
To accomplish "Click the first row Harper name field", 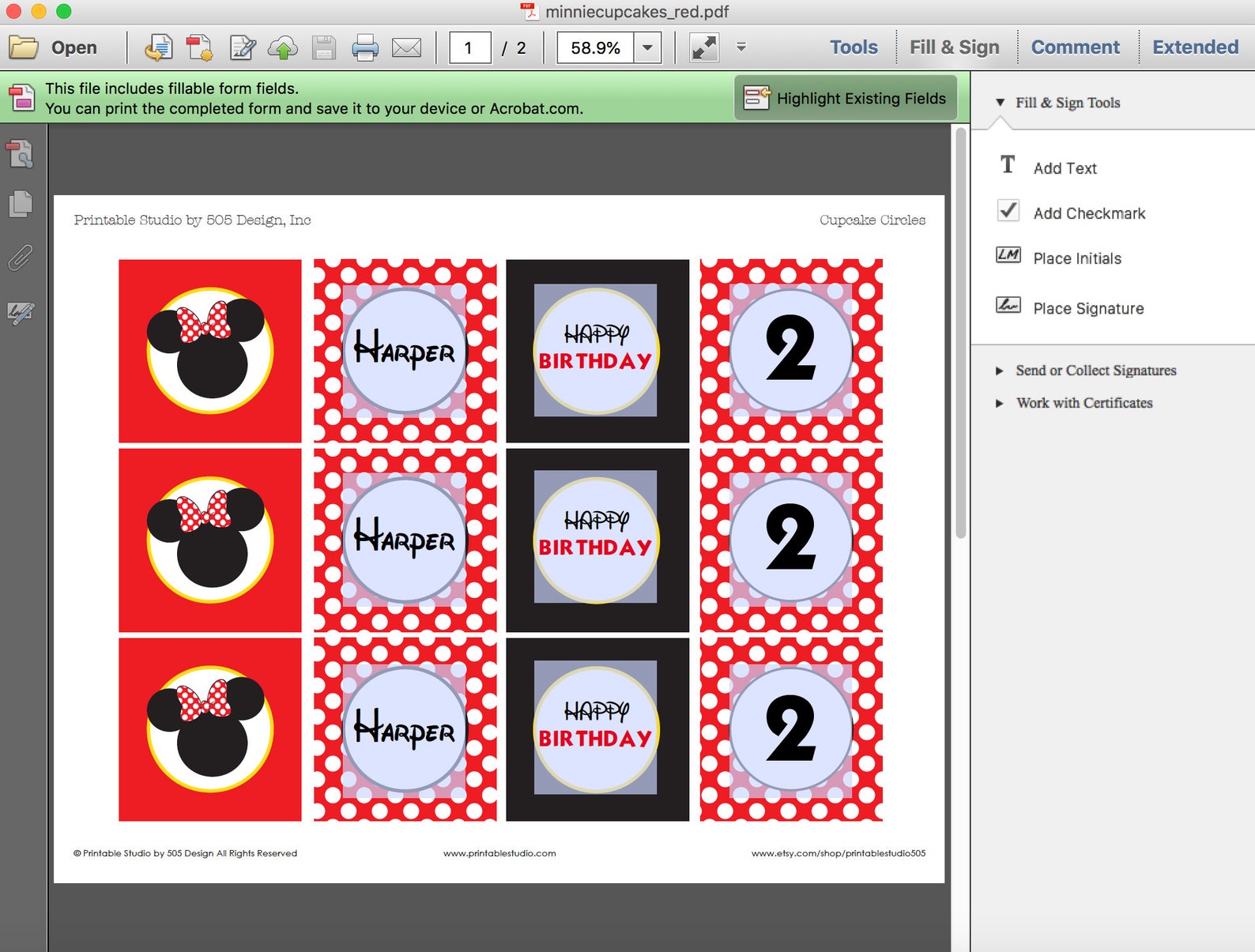I will pyautogui.click(x=405, y=350).
